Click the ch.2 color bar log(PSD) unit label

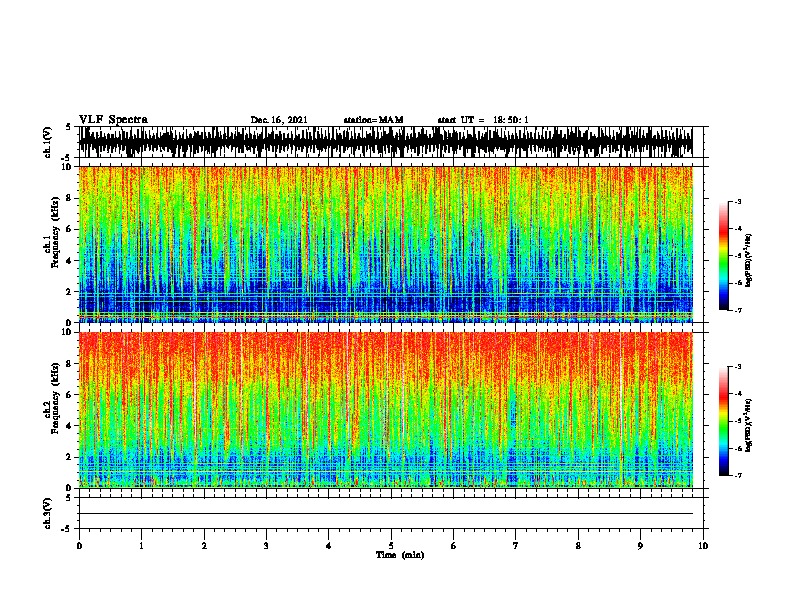coord(749,425)
